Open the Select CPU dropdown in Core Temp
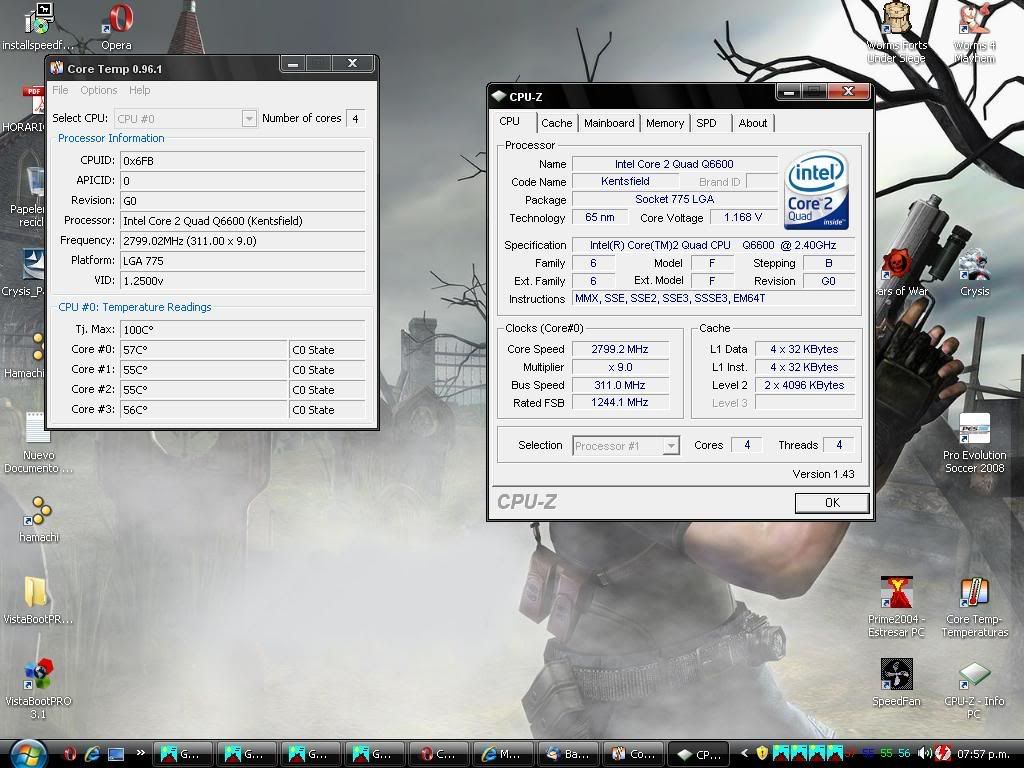This screenshot has width=1024, height=768. coord(185,119)
